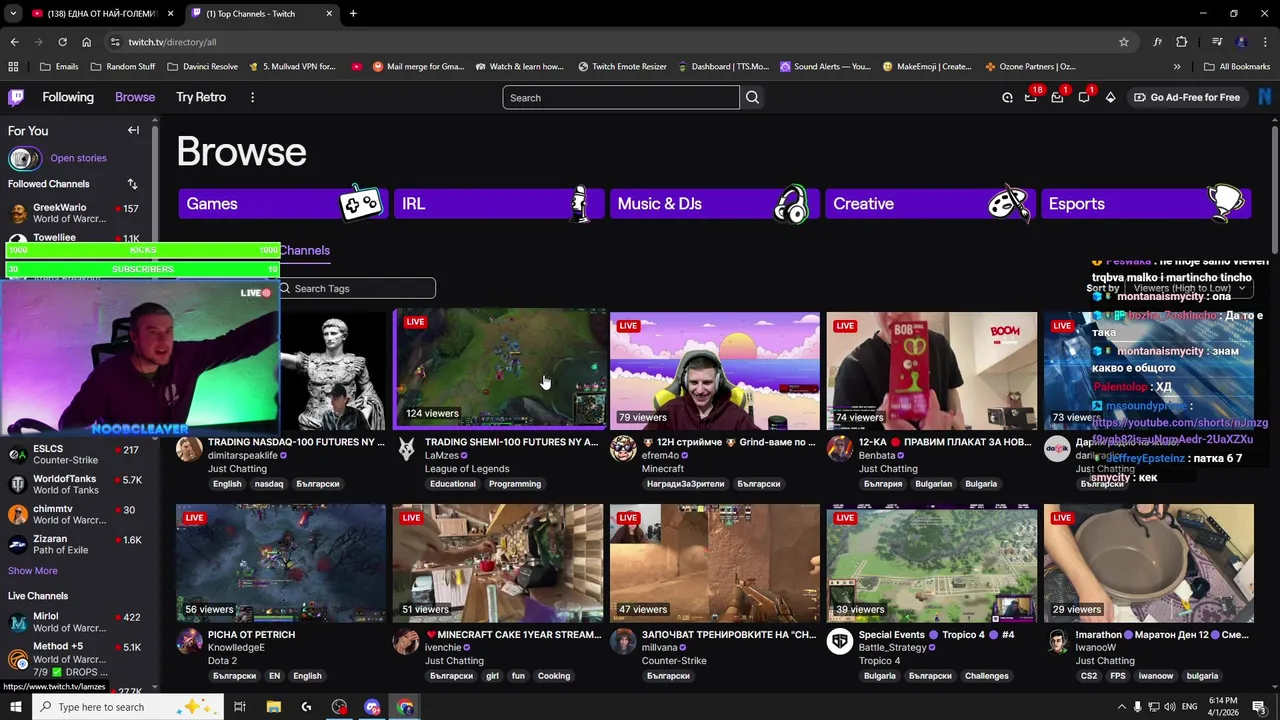Expand followed channels with Show More

tap(33, 571)
